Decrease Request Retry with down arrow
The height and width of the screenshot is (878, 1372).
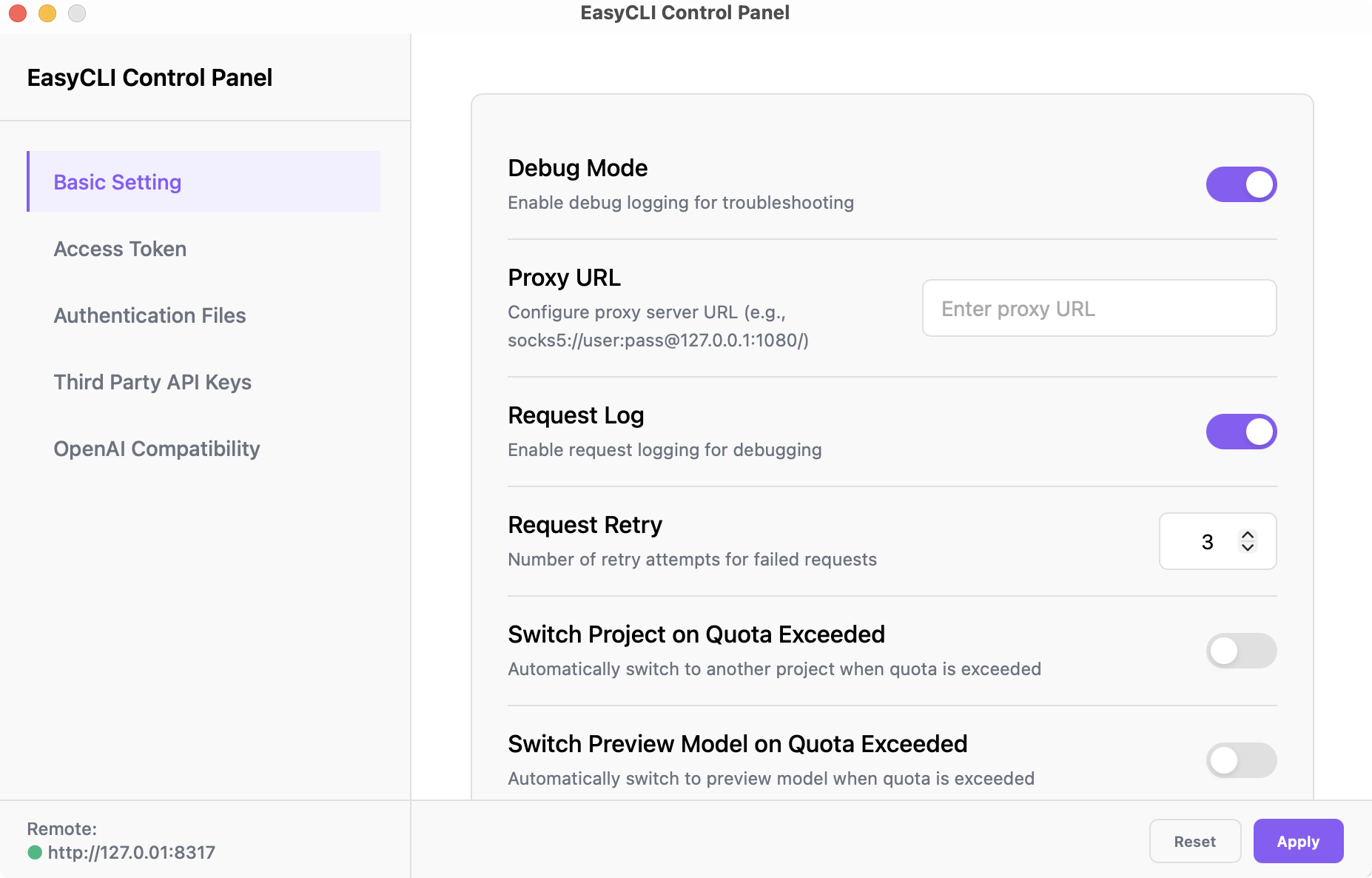click(x=1248, y=548)
